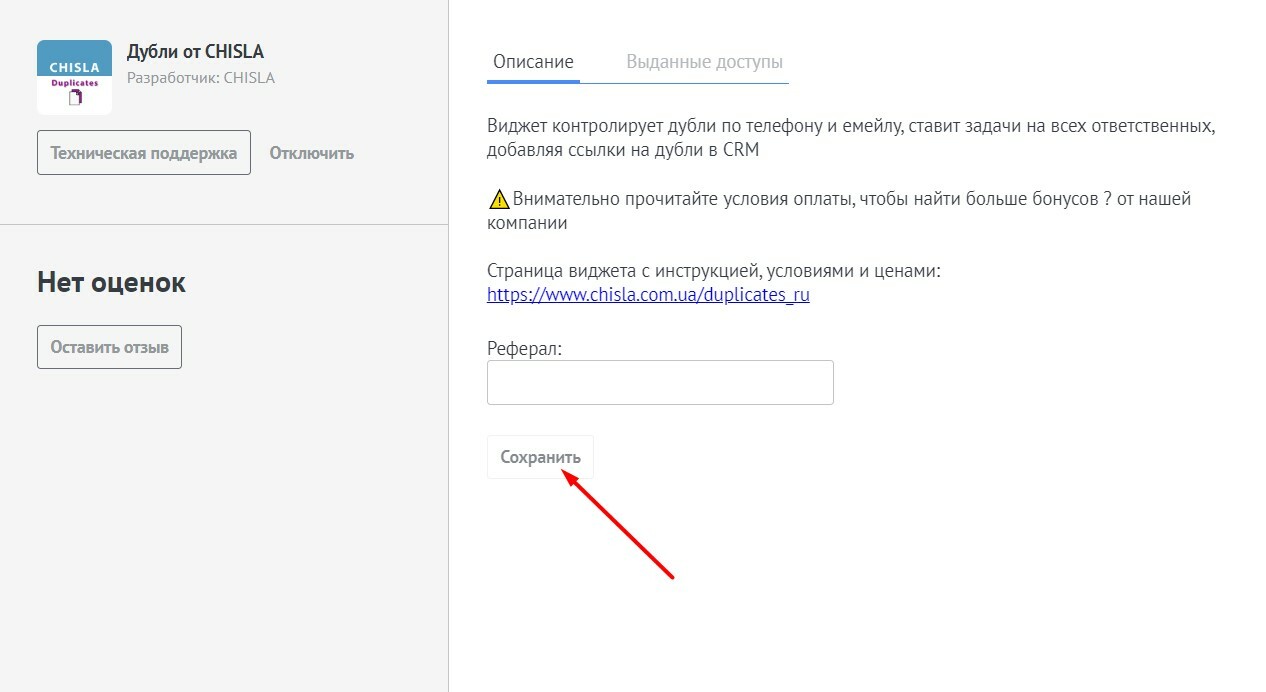Focus the Реферал input field
This screenshot has width=1266, height=692.
660,382
